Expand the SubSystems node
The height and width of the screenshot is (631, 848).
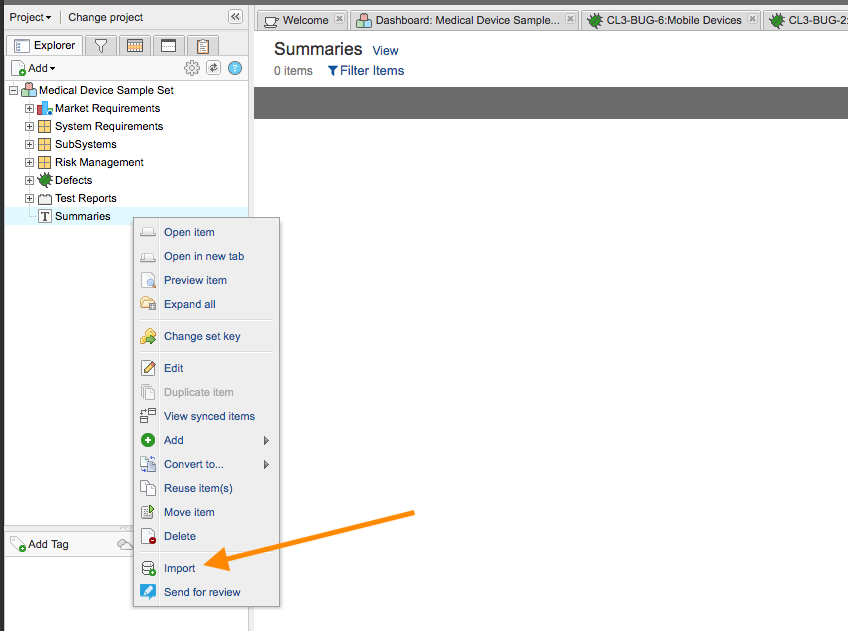click(29, 144)
